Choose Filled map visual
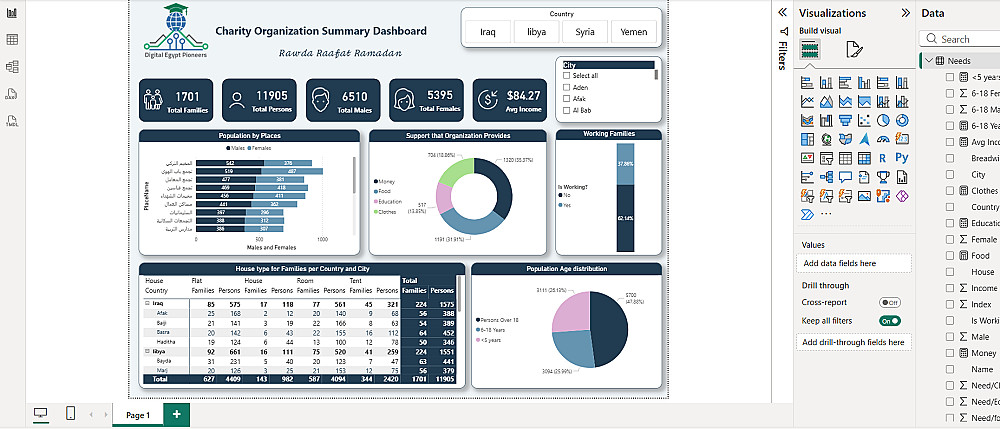Viewport: 1000px width, 429px height. 845,139
